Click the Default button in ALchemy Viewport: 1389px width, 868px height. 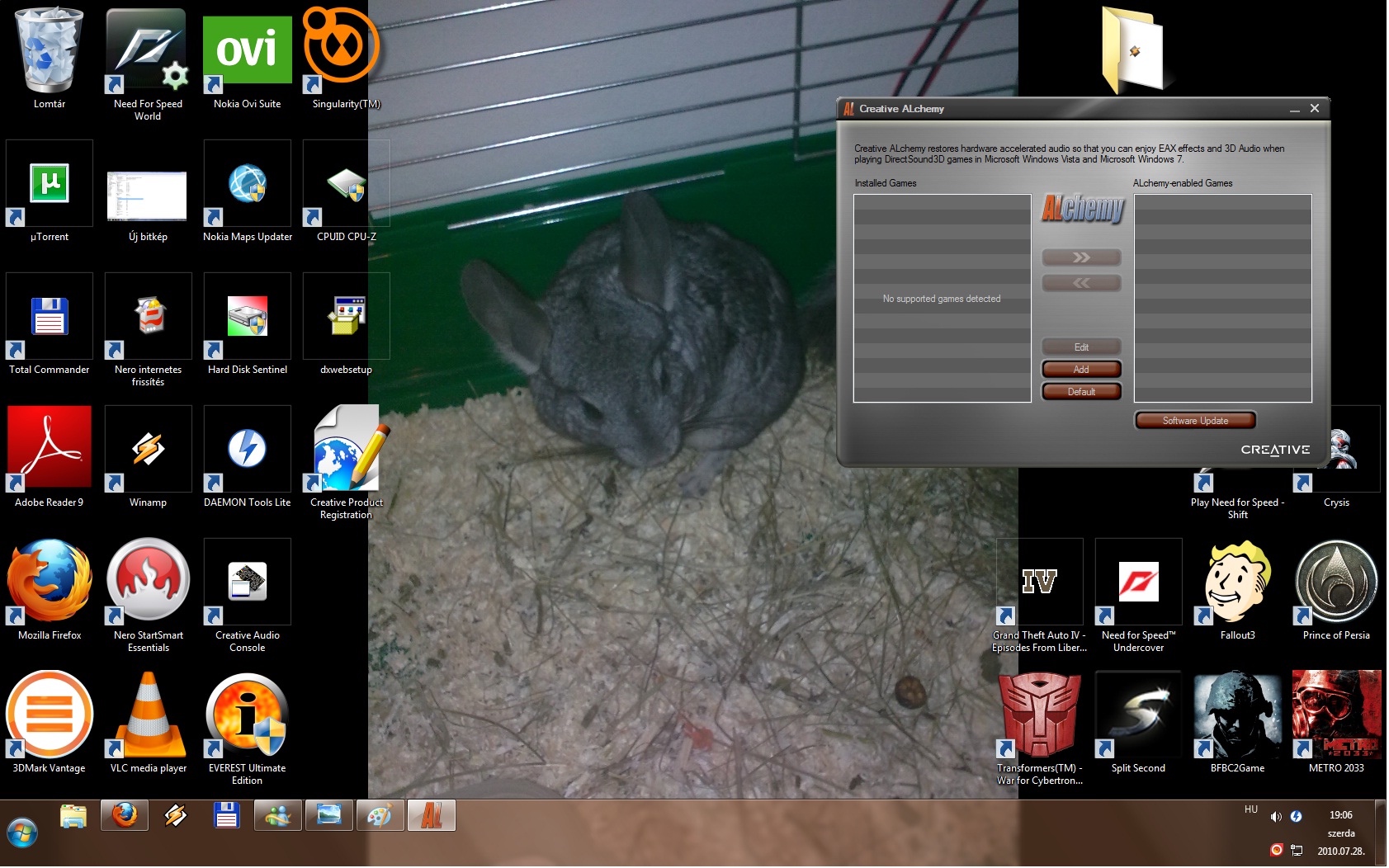(1081, 391)
